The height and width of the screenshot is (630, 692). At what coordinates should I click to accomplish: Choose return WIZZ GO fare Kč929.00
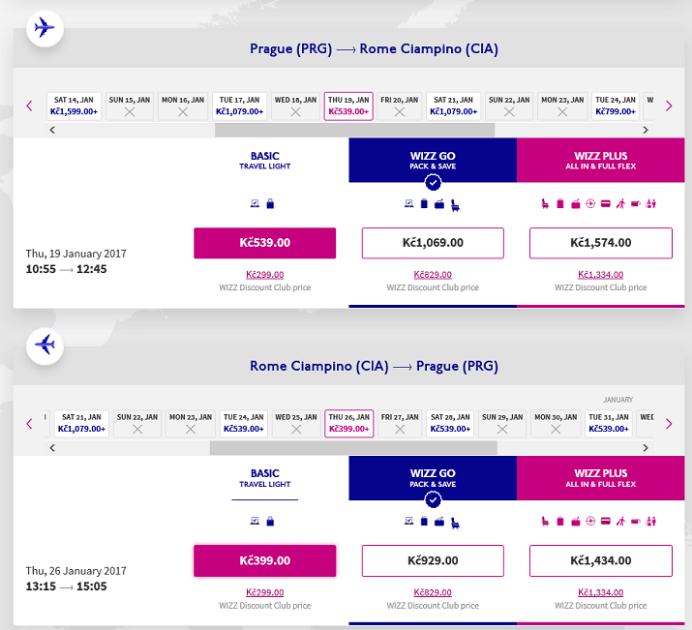tap(433, 561)
